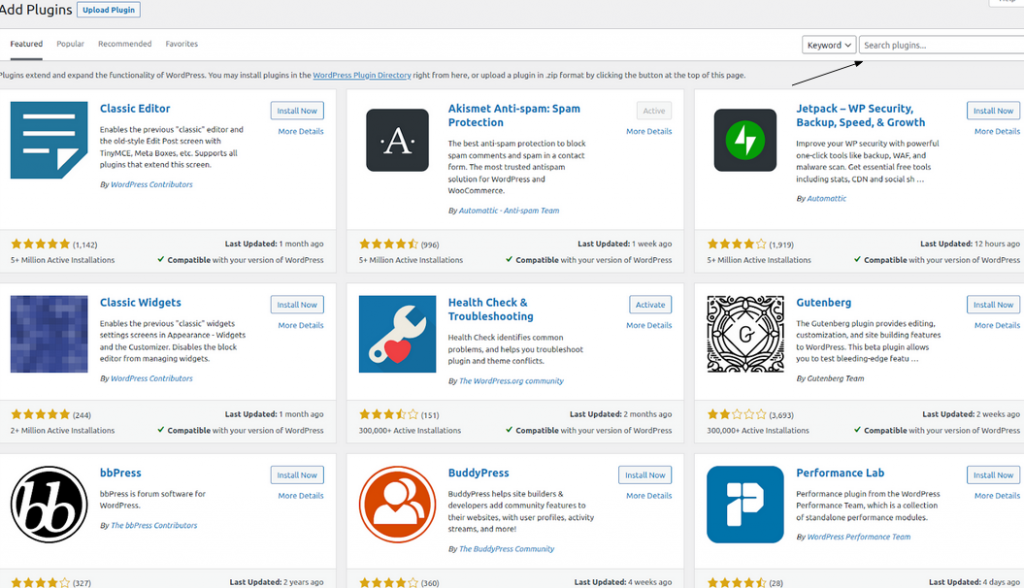Click the "Gutenberg Team" author text
This screenshot has height=588, width=1024.
click(835, 379)
